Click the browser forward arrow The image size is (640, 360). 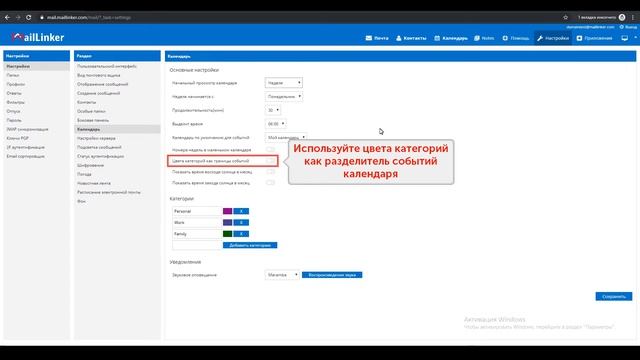pyautogui.click(x=18, y=18)
